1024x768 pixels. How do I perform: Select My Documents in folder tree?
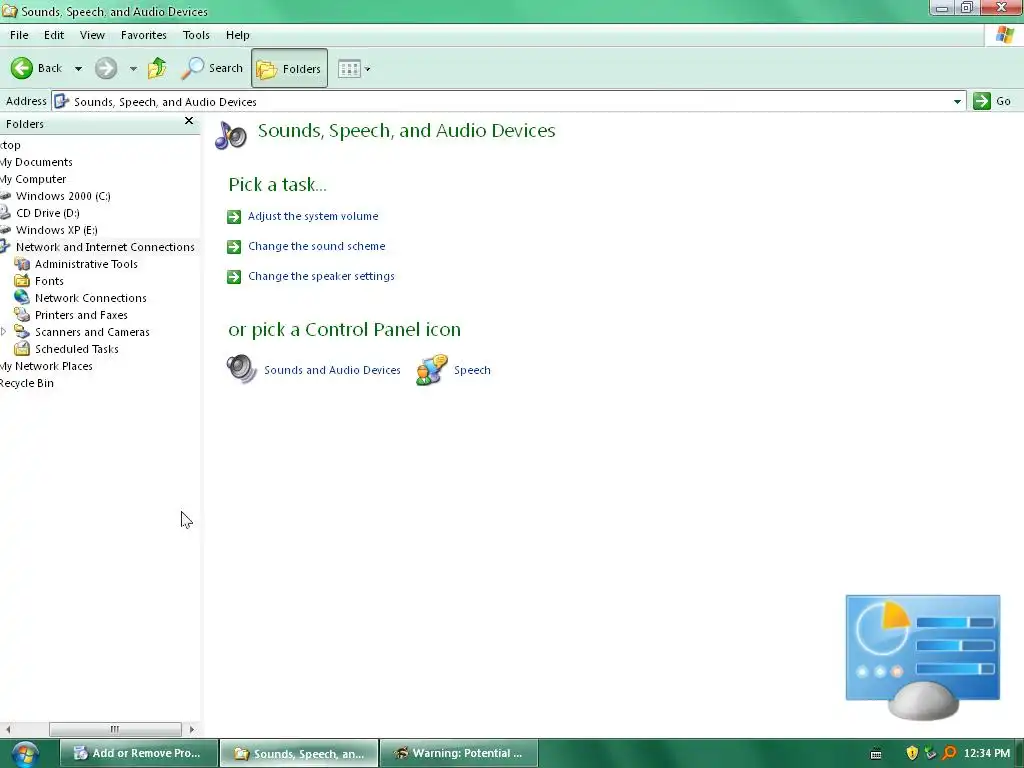pyautogui.click(x=36, y=162)
